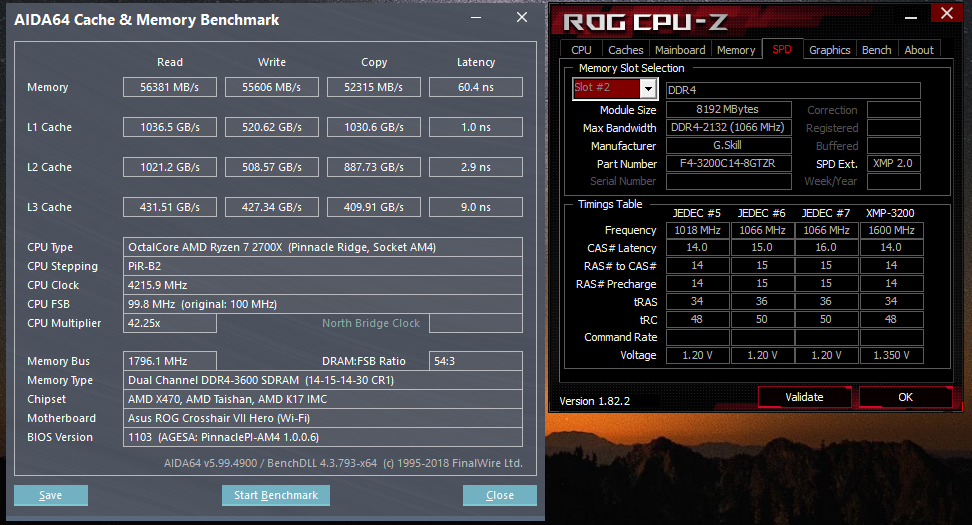Click the Max Bandwidth value DDR4-2132
972x525 pixels.
[x=728, y=128]
